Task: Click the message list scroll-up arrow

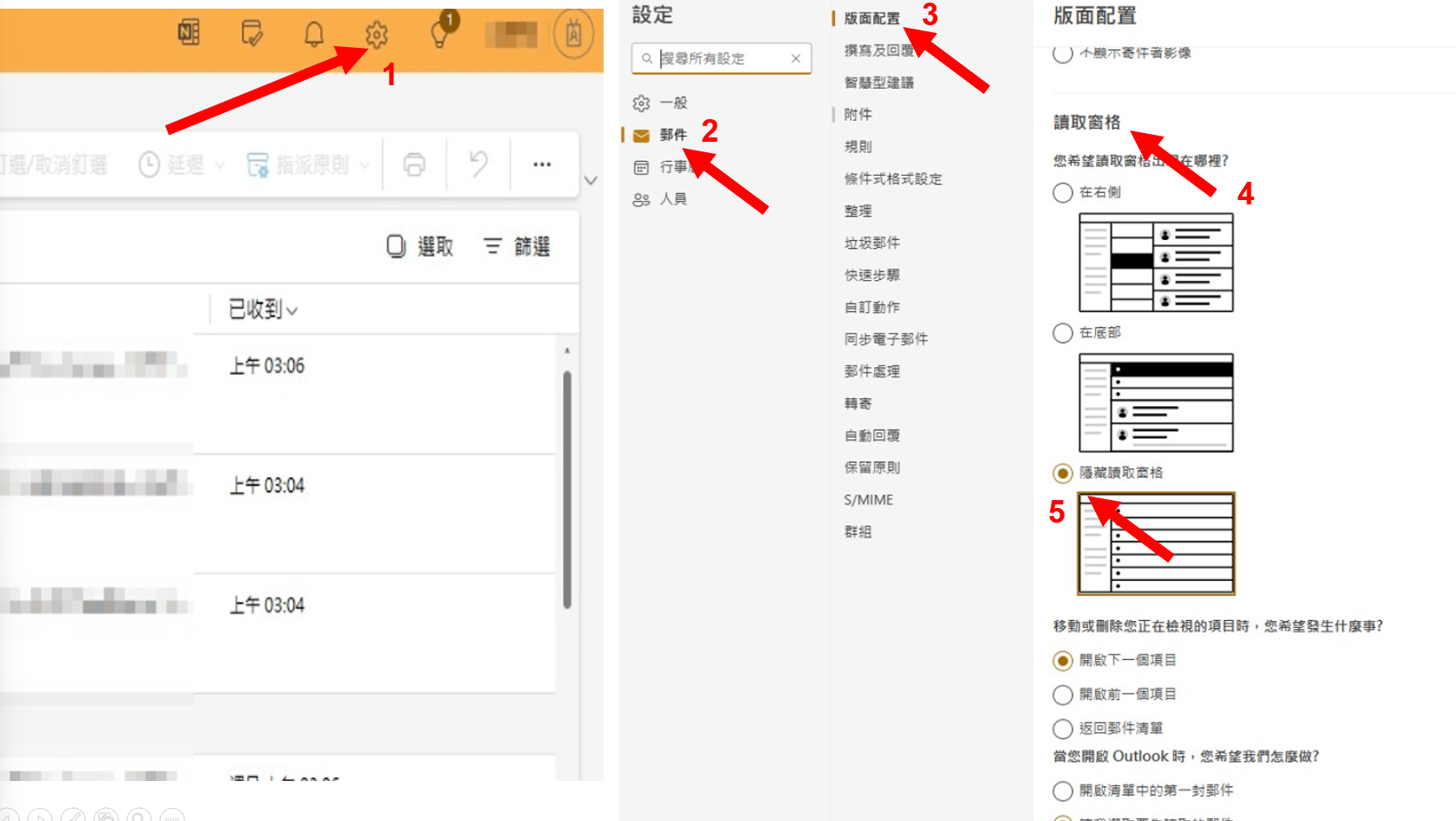Action: pos(567,350)
